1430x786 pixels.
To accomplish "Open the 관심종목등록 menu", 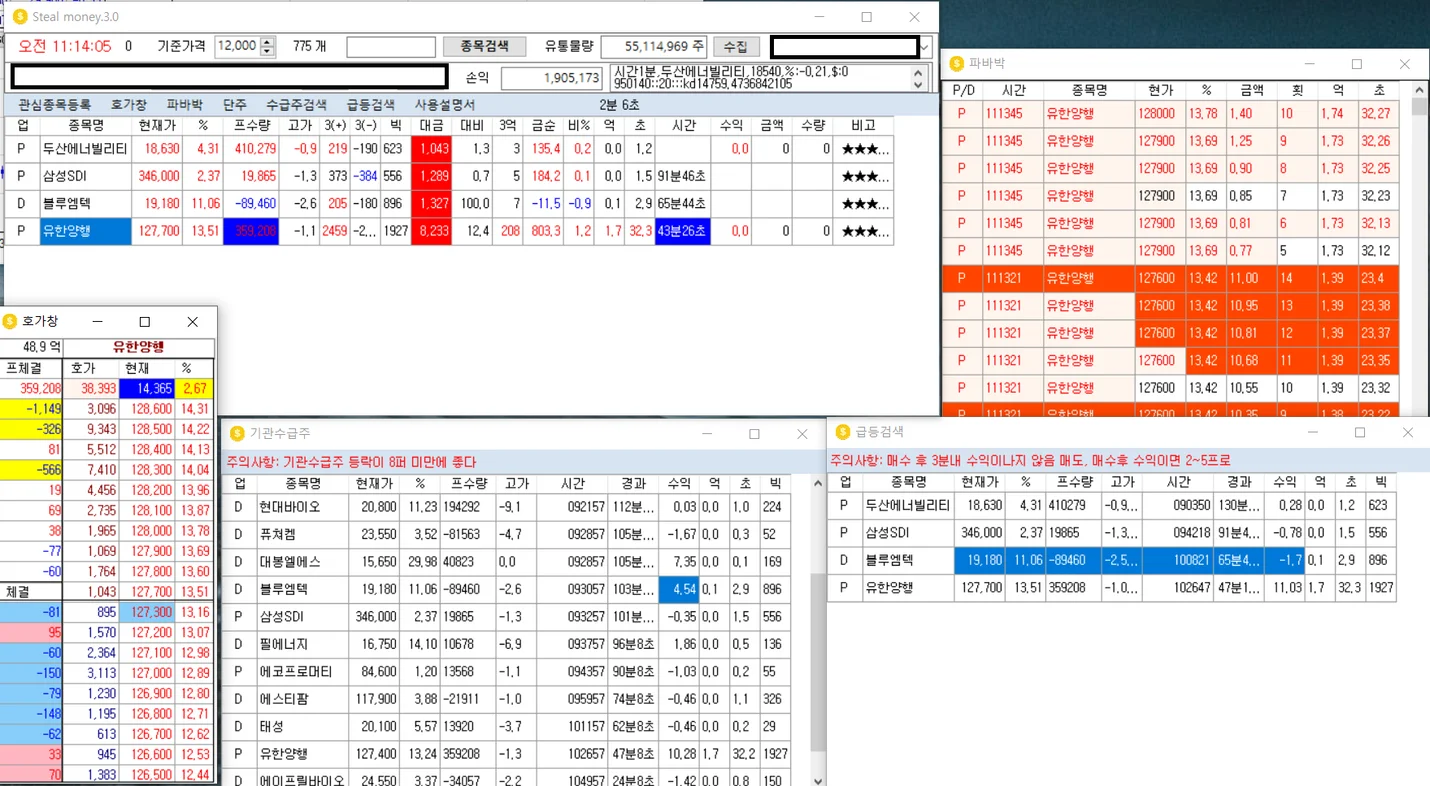I will [x=54, y=104].
